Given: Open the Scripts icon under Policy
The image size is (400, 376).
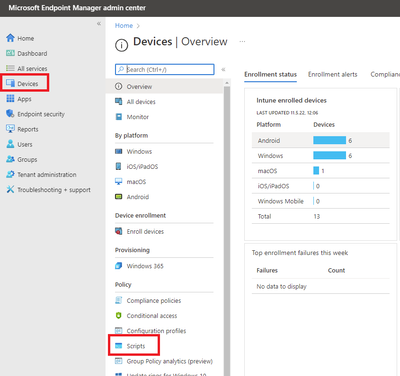Looking at the screenshot, I should (x=118, y=346).
